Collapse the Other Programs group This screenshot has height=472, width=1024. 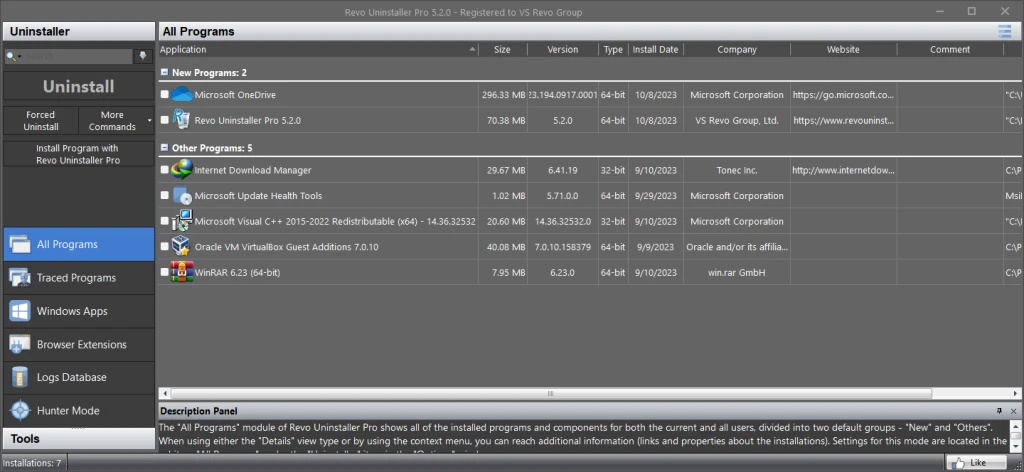pos(165,148)
